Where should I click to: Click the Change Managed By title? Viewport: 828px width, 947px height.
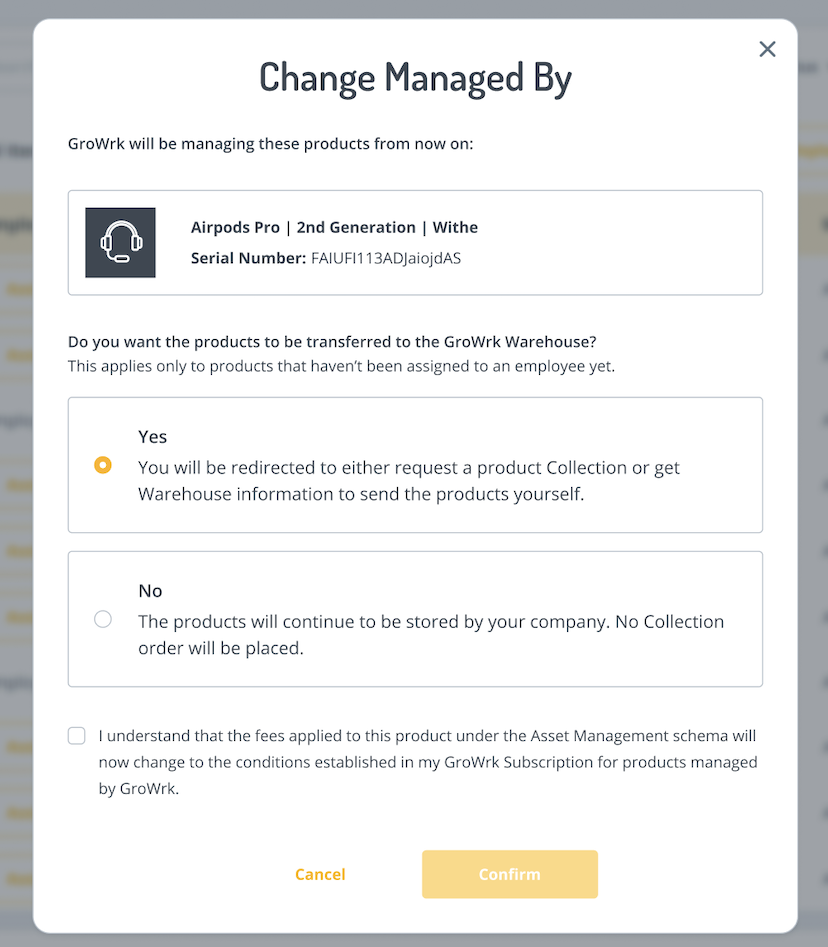(x=415, y=77)
